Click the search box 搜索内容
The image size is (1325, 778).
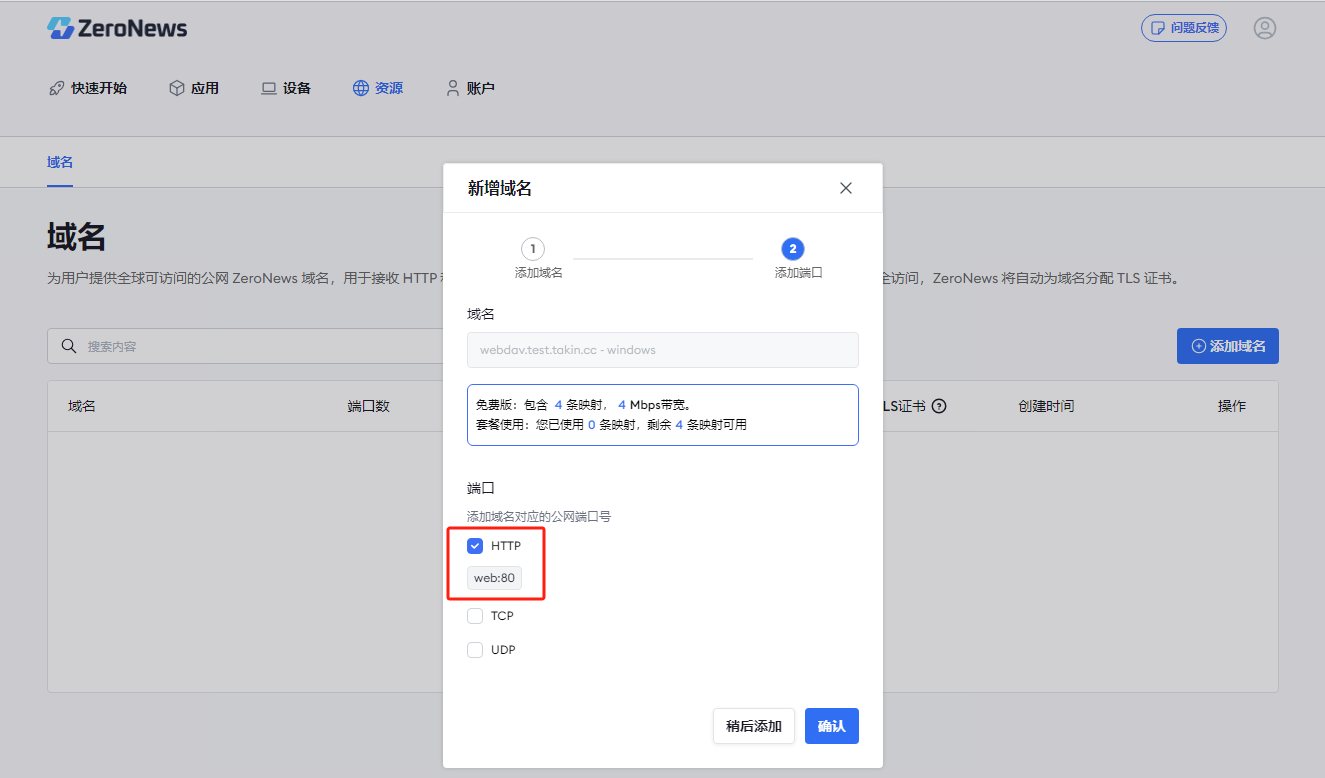pos(245,346)
